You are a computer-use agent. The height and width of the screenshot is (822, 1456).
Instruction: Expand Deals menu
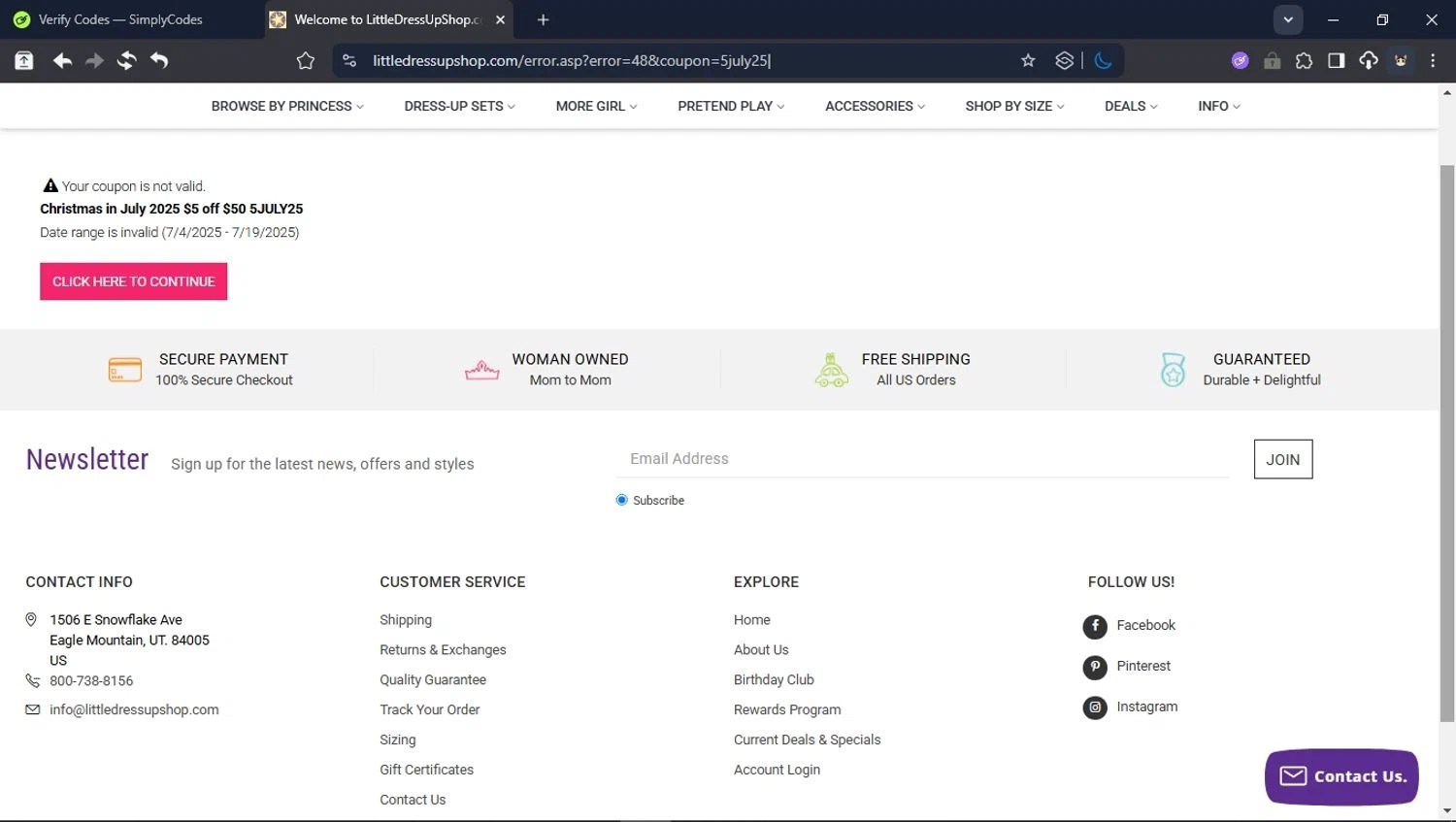click(x=1131, y=106)
